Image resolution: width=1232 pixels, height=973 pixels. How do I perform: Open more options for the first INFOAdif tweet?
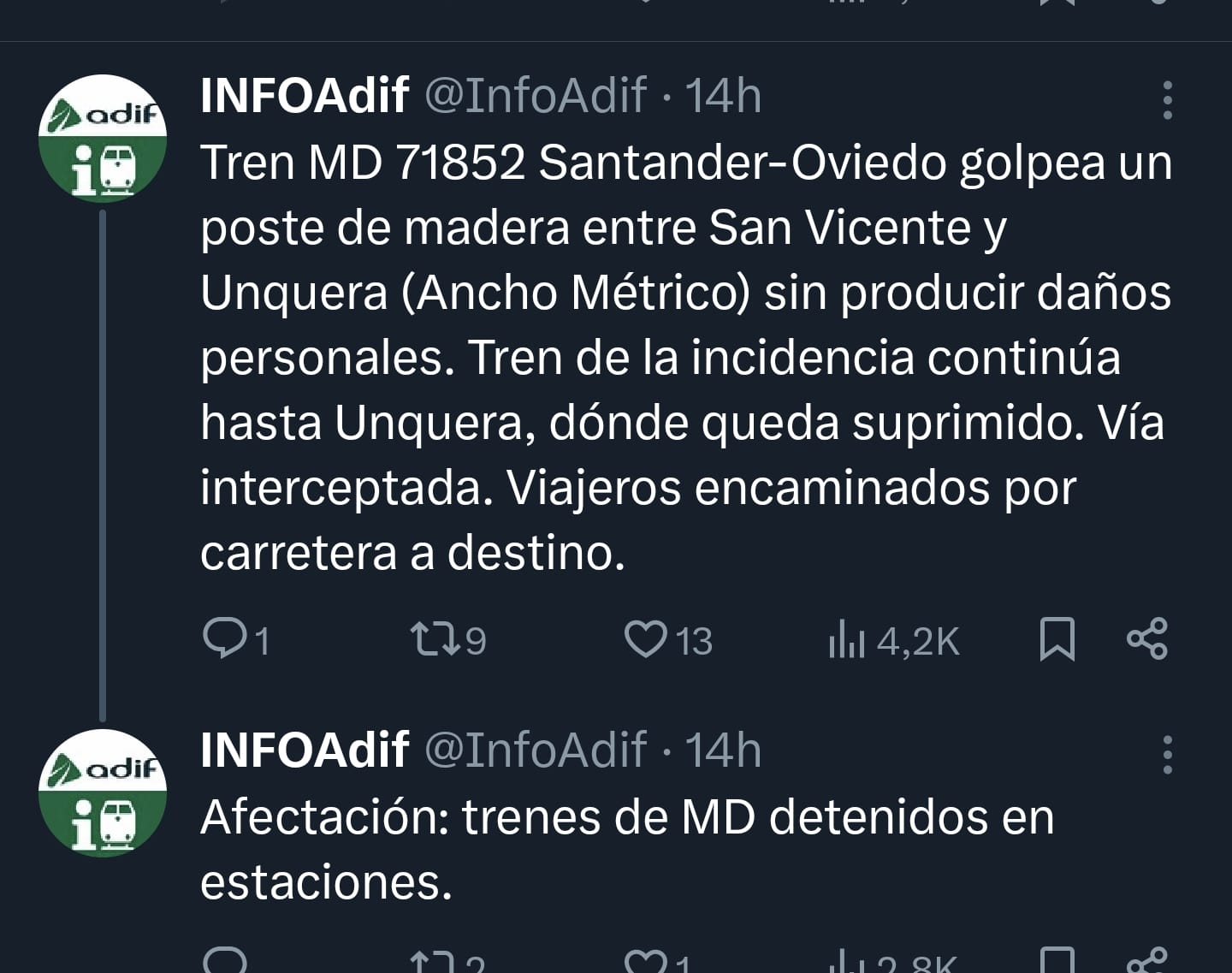1167,101
